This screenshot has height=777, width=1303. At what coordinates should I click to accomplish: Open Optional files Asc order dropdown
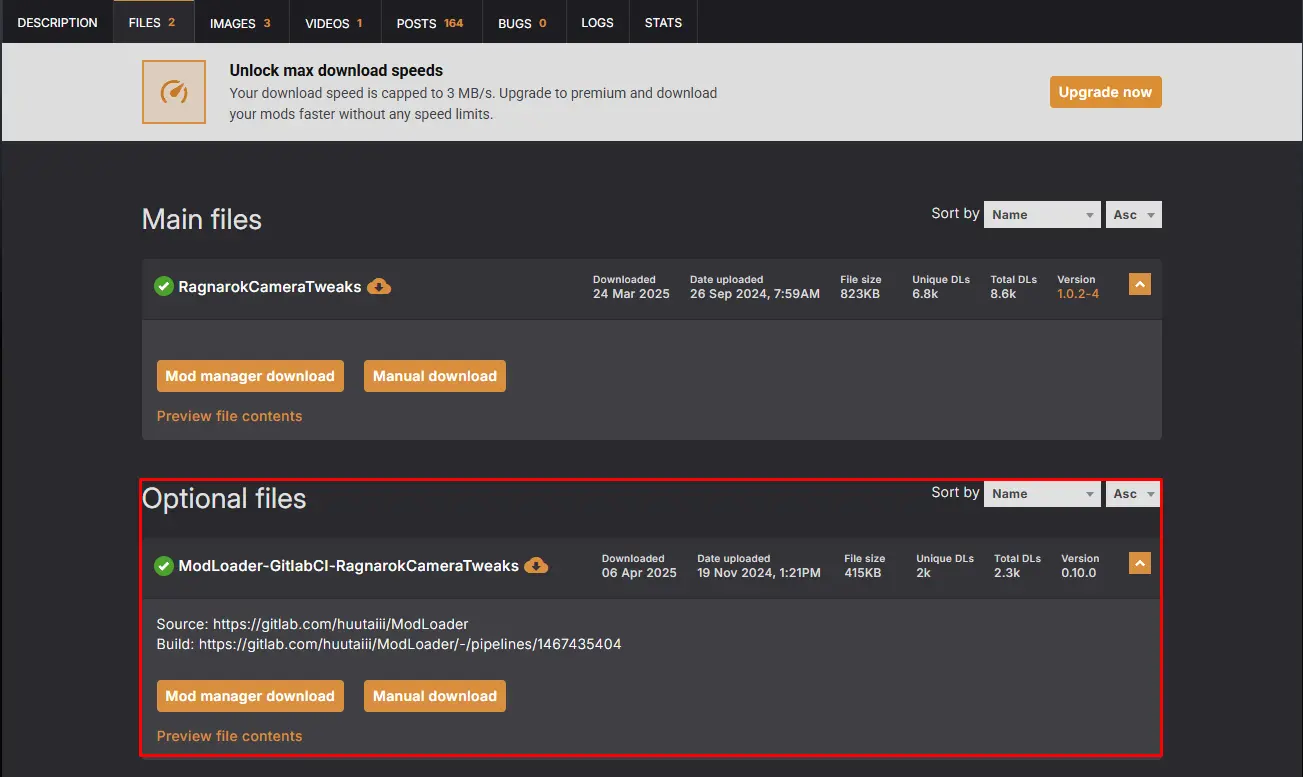(1134, 493)
